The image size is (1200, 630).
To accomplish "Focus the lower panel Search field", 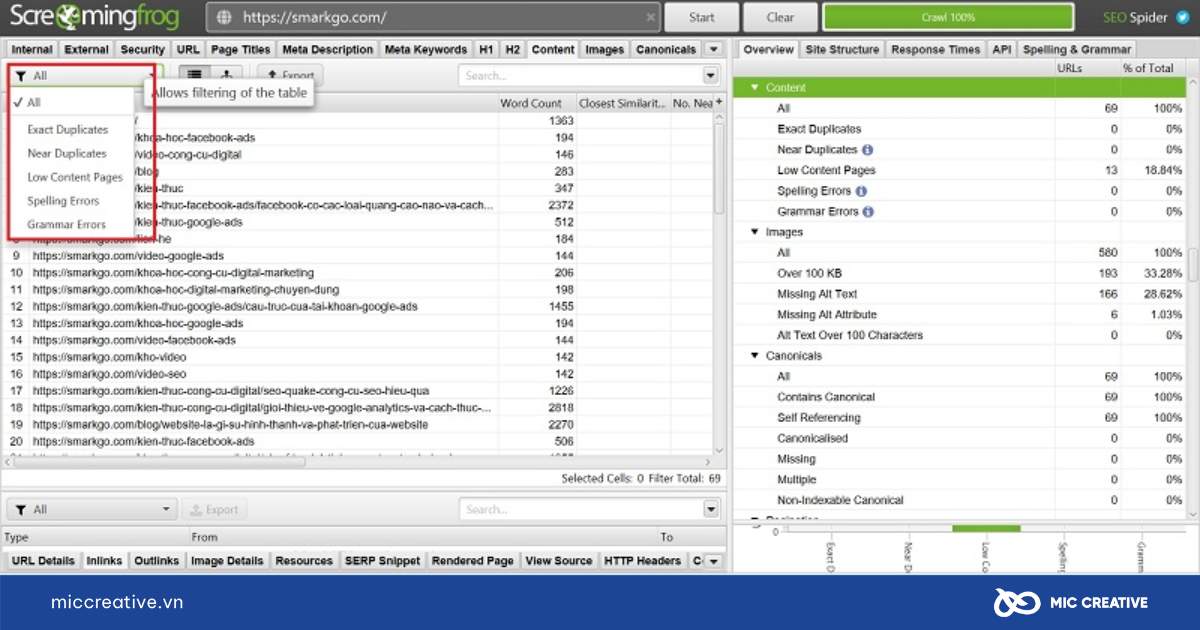I will (580, 509).
